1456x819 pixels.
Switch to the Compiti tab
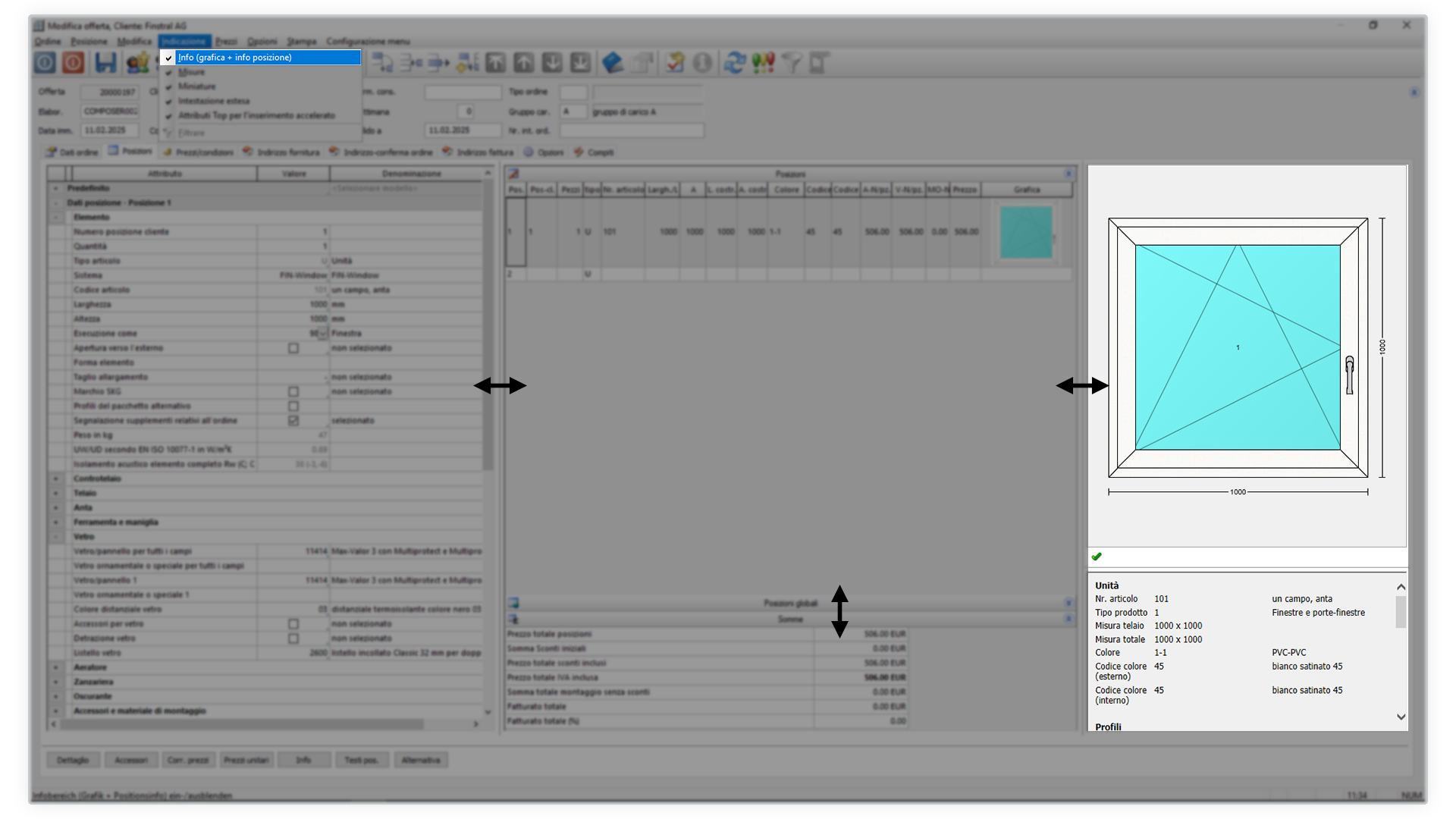click(x=594, y=152)
